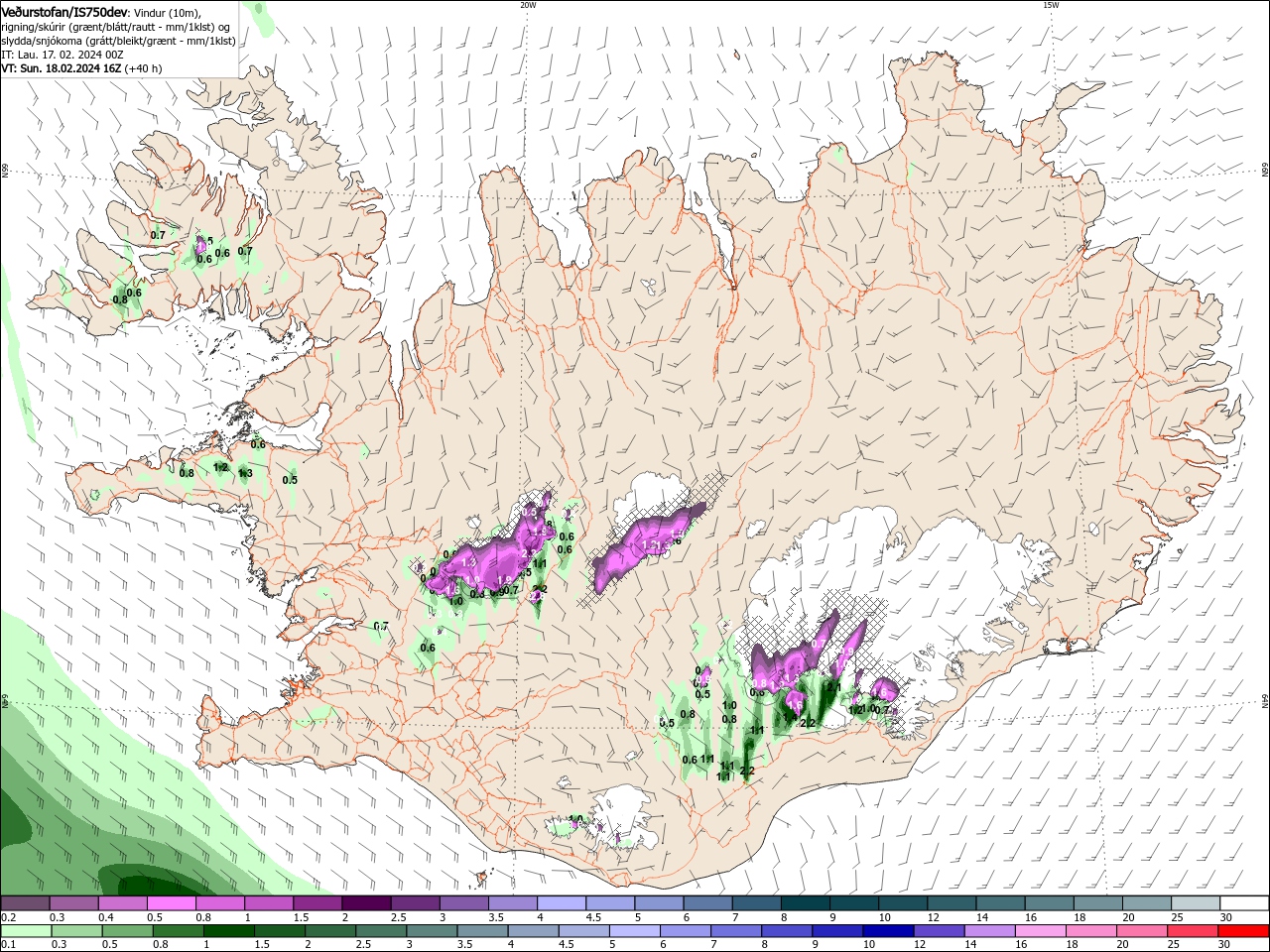
Task: Select the white top-row swatch labeled 30
Action: 1243,903
